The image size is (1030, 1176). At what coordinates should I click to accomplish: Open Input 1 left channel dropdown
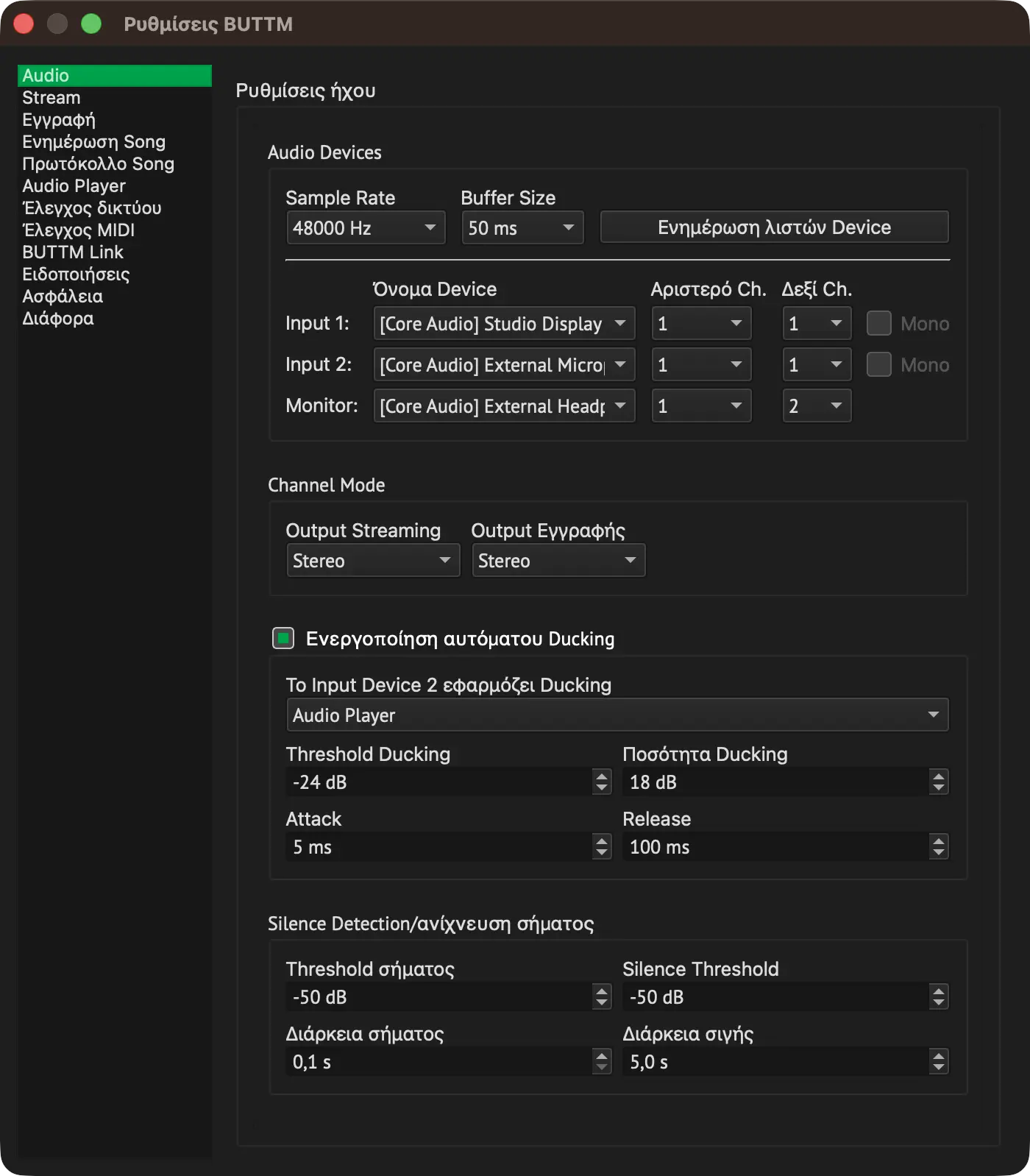pos(701,324)
